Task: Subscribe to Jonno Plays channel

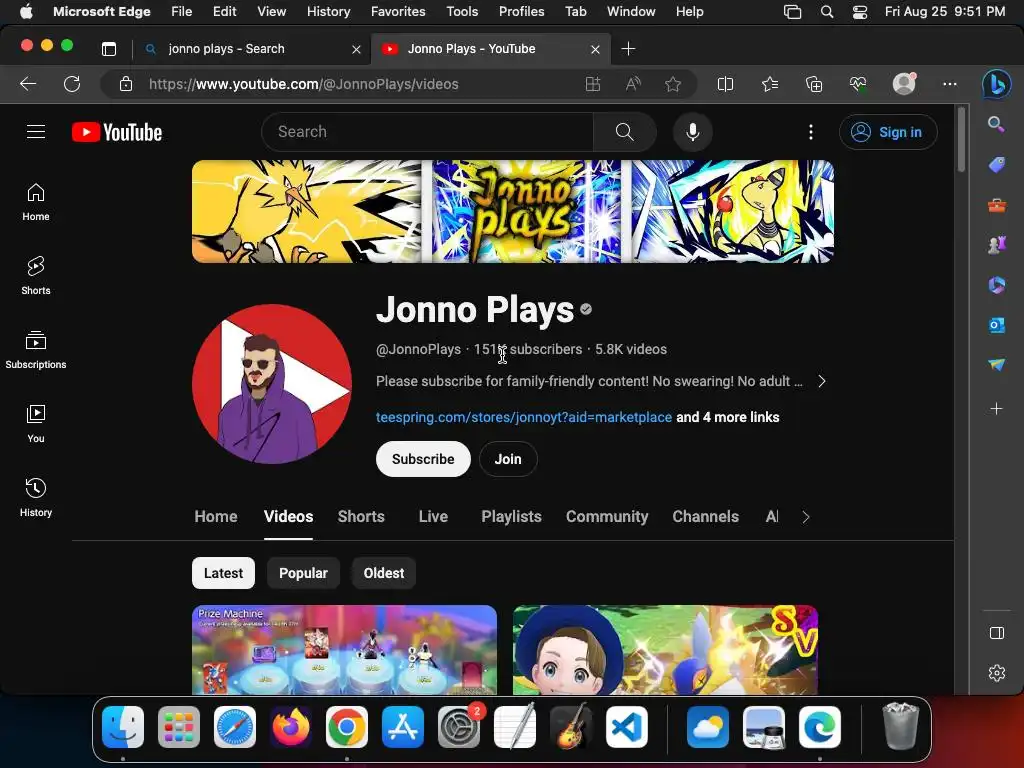Action: (x=423, y=459)
